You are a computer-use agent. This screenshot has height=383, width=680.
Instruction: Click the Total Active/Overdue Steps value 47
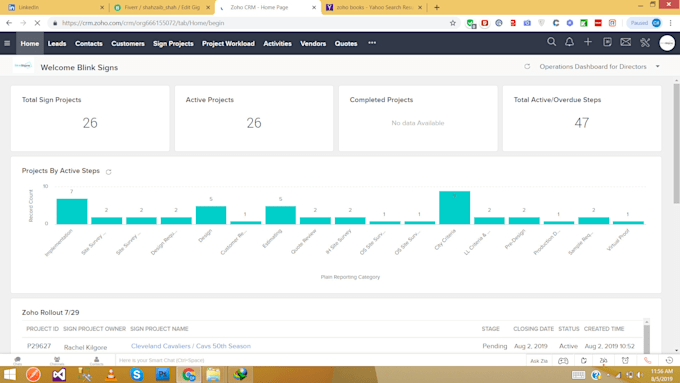(x=582, y=123)
